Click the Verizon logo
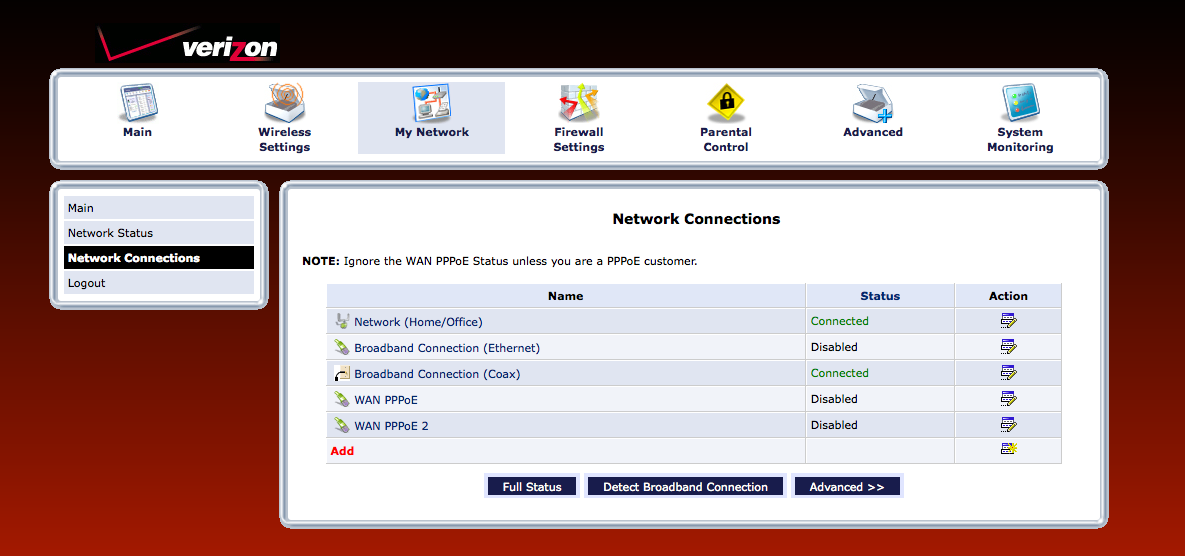This screenshot has width=1185, height=556. tap(188, 44)
